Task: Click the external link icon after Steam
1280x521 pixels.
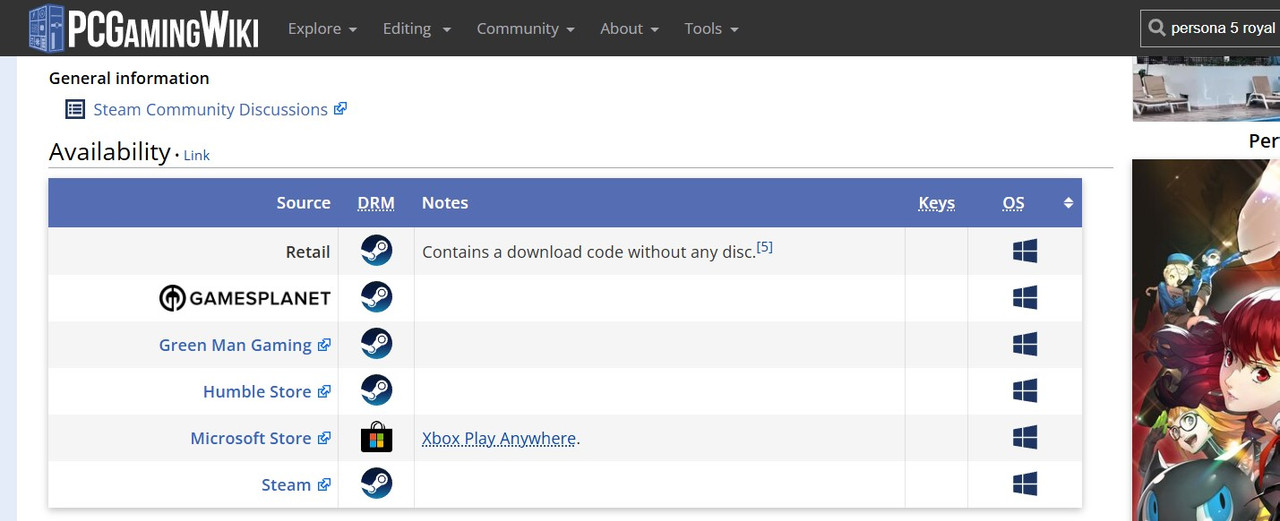Action: point(324,484)
